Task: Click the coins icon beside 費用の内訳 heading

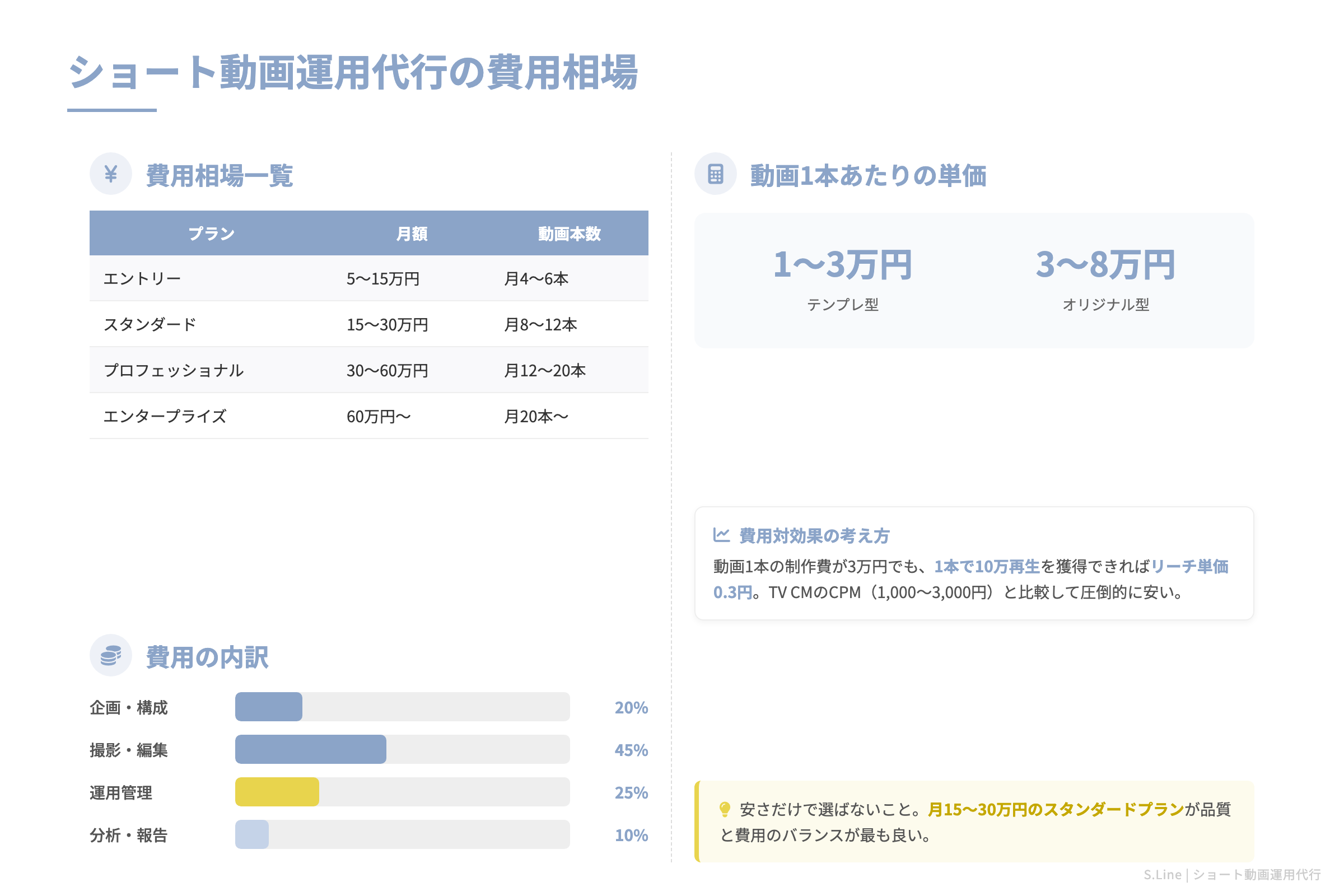Action: tap(111, 655)
